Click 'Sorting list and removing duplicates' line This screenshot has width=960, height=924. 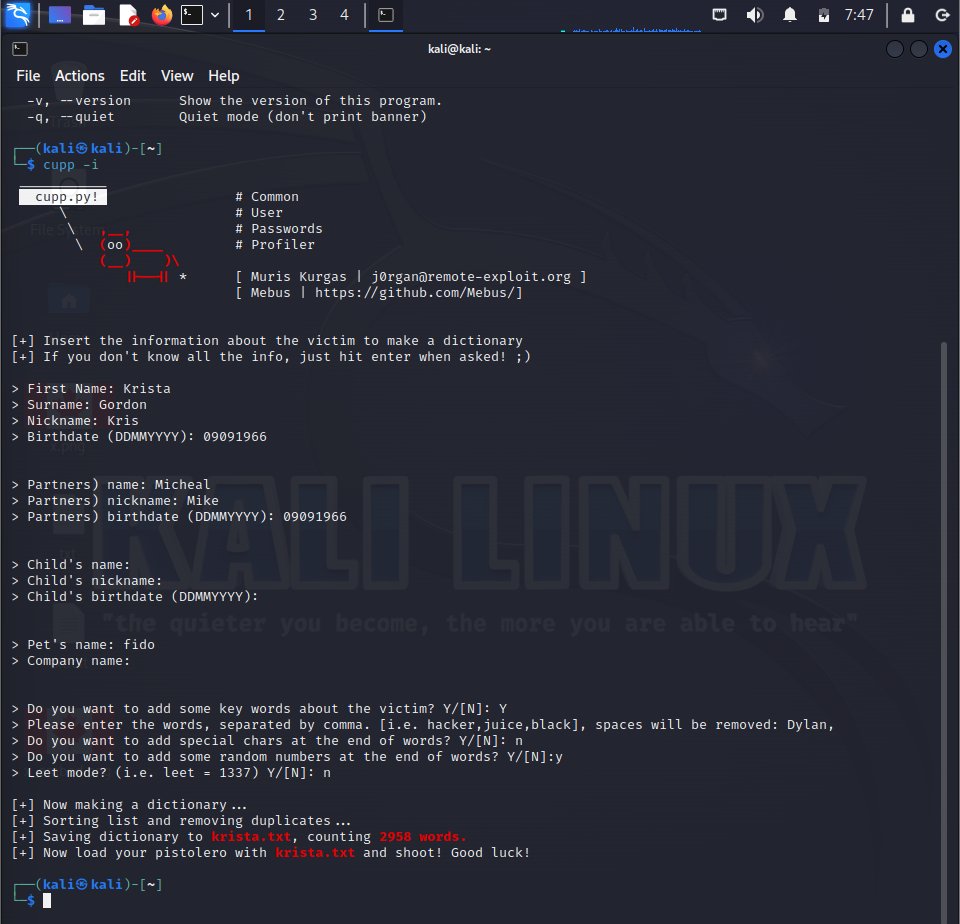pyautogui.click(x=181, y=821)
